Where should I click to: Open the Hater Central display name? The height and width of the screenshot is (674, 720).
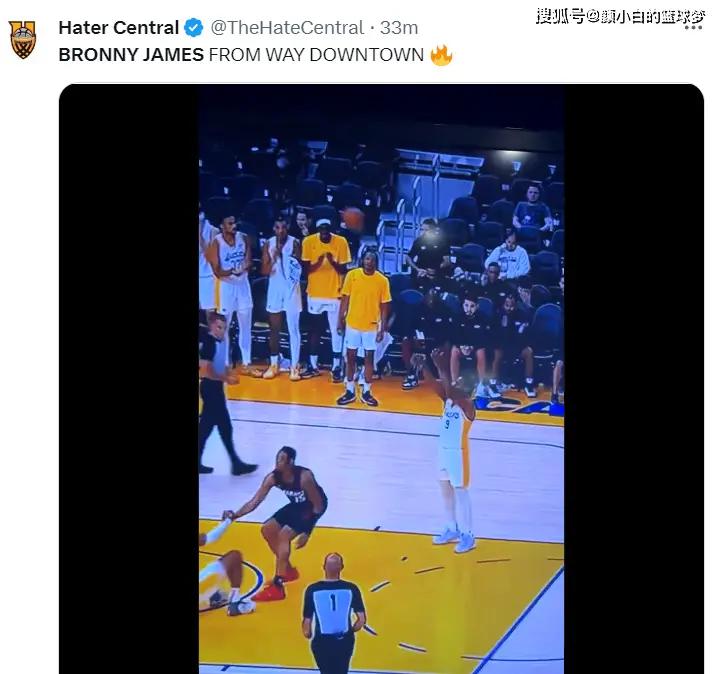[118, 28]
